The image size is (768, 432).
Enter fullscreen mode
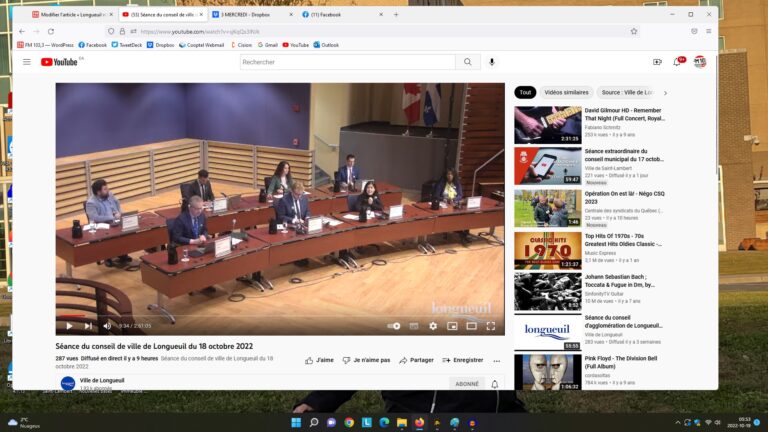tap(491, 326)
